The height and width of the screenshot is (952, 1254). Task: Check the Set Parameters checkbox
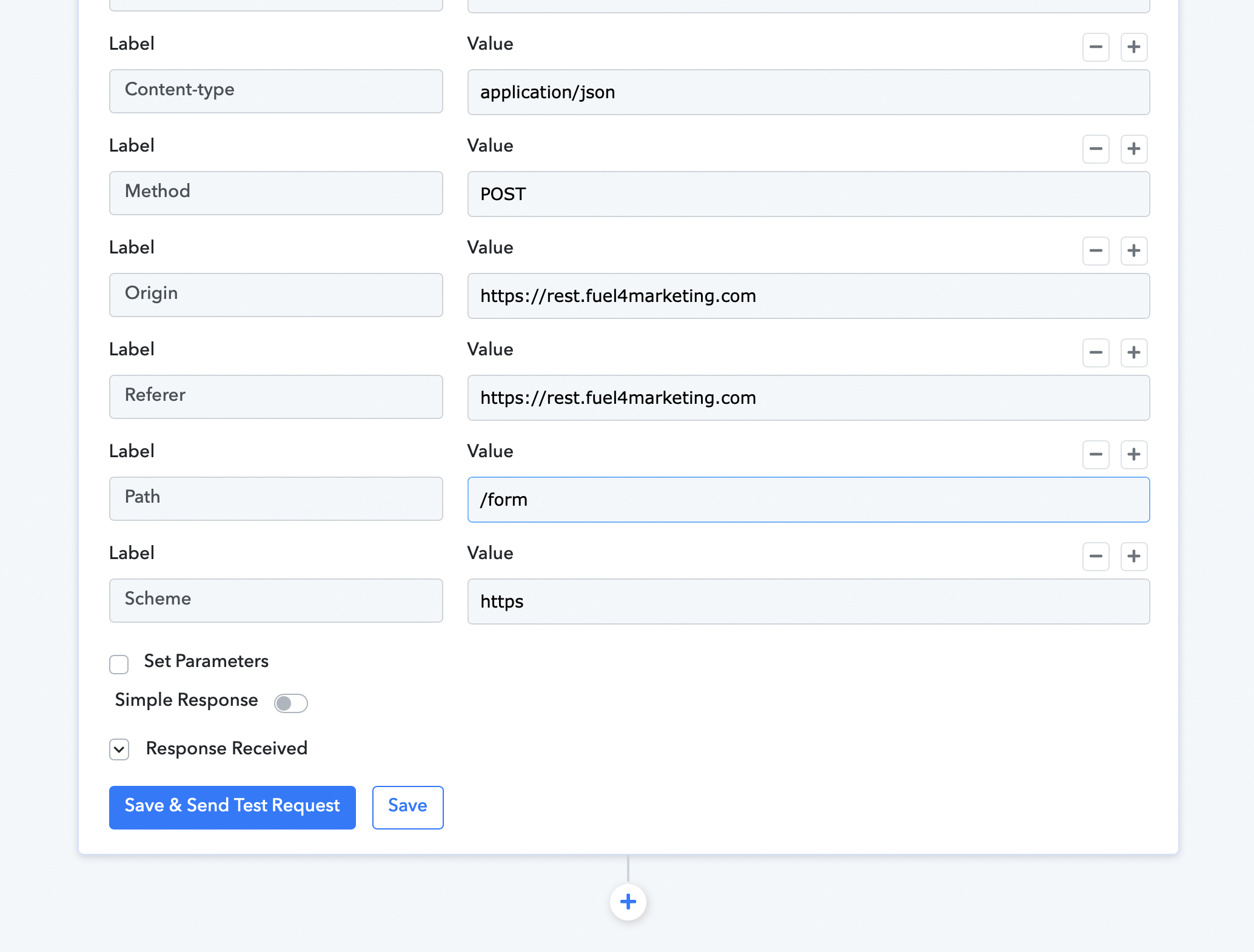click(119, 664)
